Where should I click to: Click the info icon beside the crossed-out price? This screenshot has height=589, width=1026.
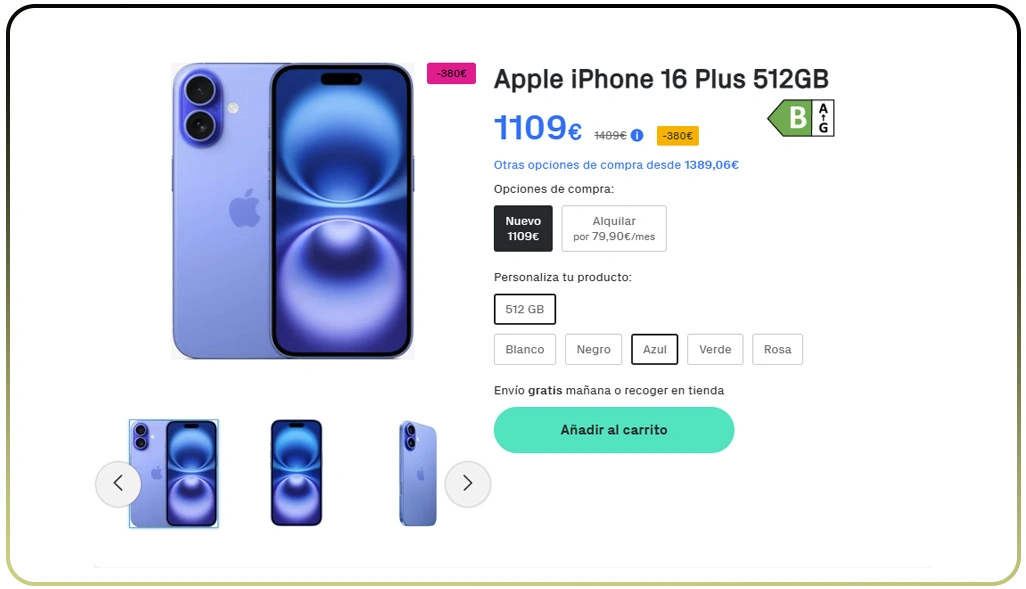[x=637, y=135]
